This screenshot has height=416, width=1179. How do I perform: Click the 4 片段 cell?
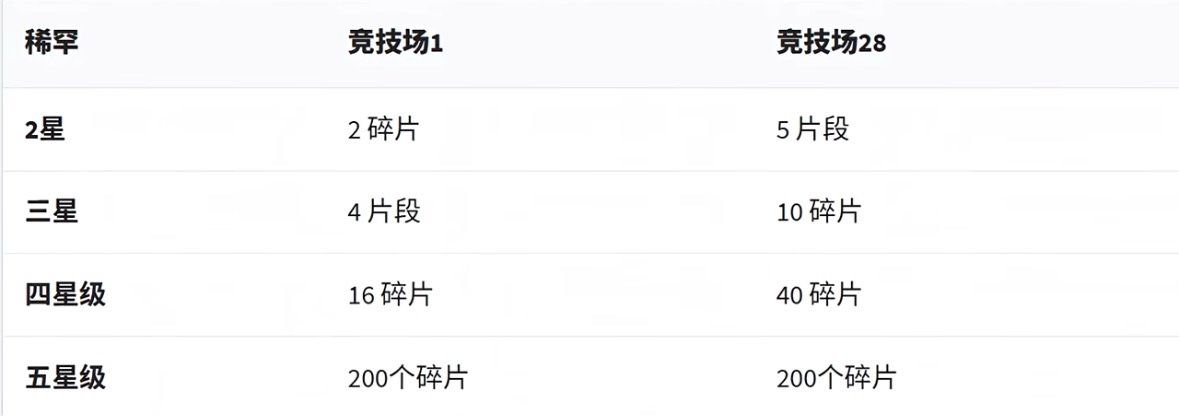[384, 212]
